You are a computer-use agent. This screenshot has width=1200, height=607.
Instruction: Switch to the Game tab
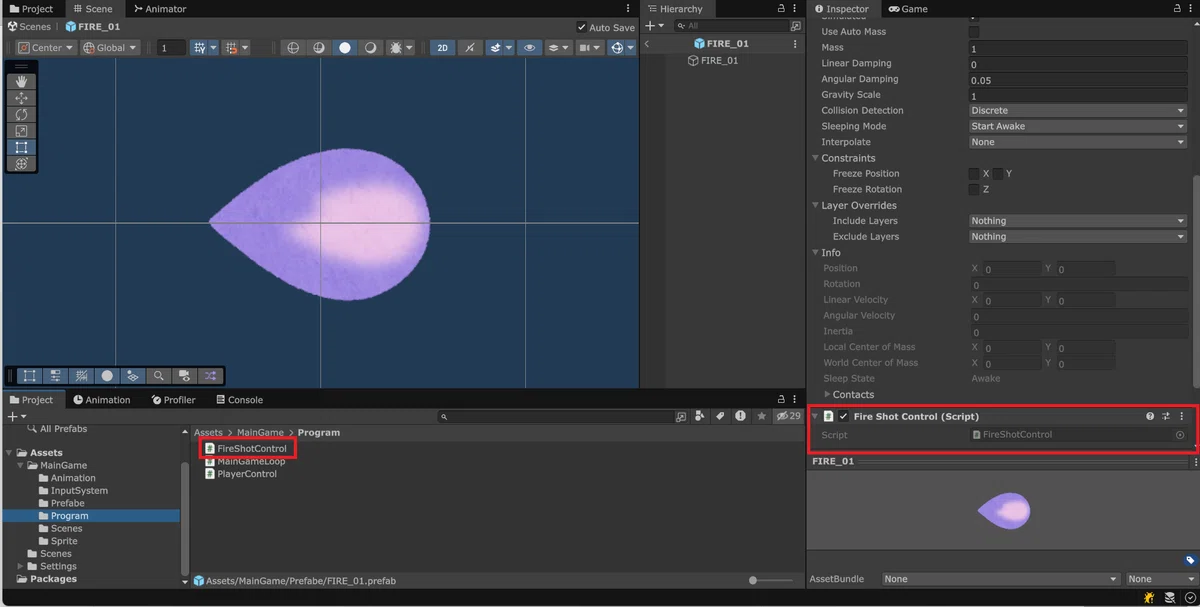coord(909,9)
